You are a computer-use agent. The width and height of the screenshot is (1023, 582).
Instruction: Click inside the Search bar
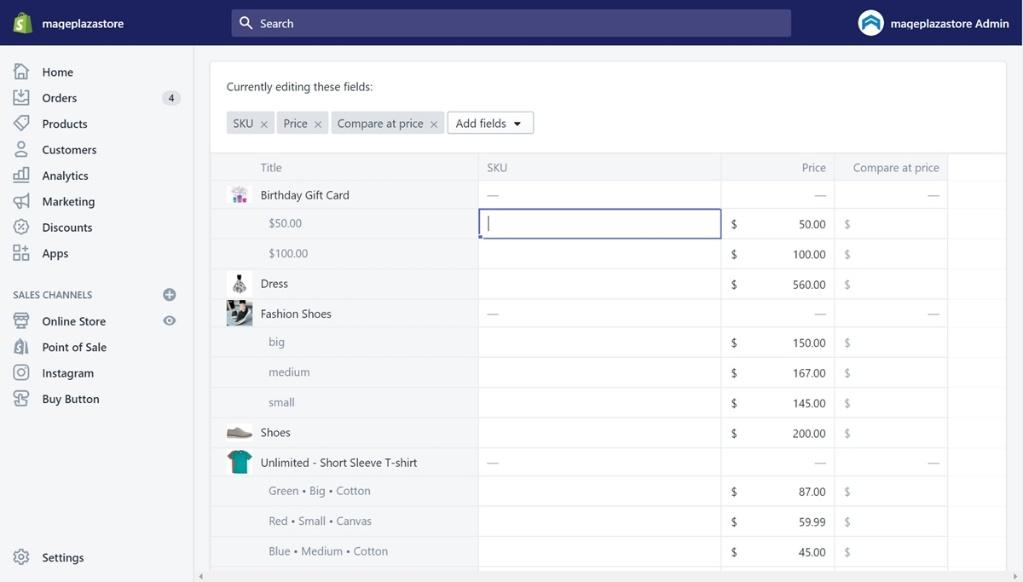pos(511,22)
